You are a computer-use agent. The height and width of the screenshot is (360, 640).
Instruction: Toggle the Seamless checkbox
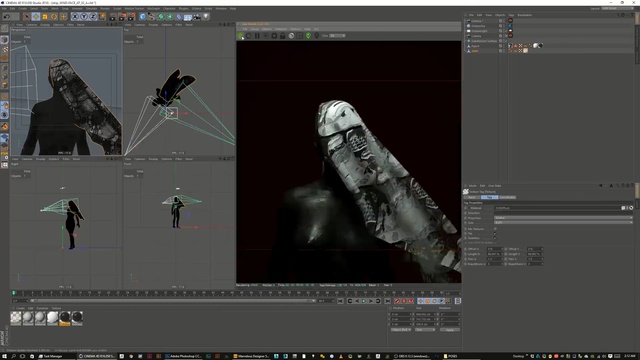(x=495, y=238)
